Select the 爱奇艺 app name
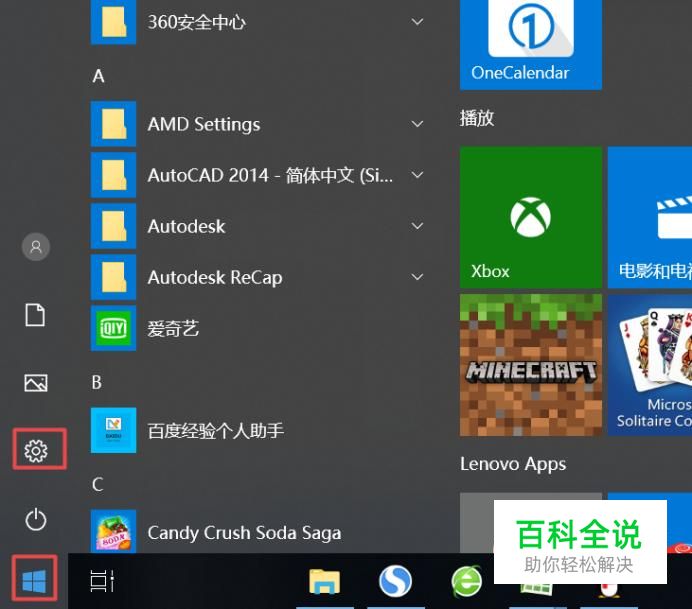 pos(173,329)
